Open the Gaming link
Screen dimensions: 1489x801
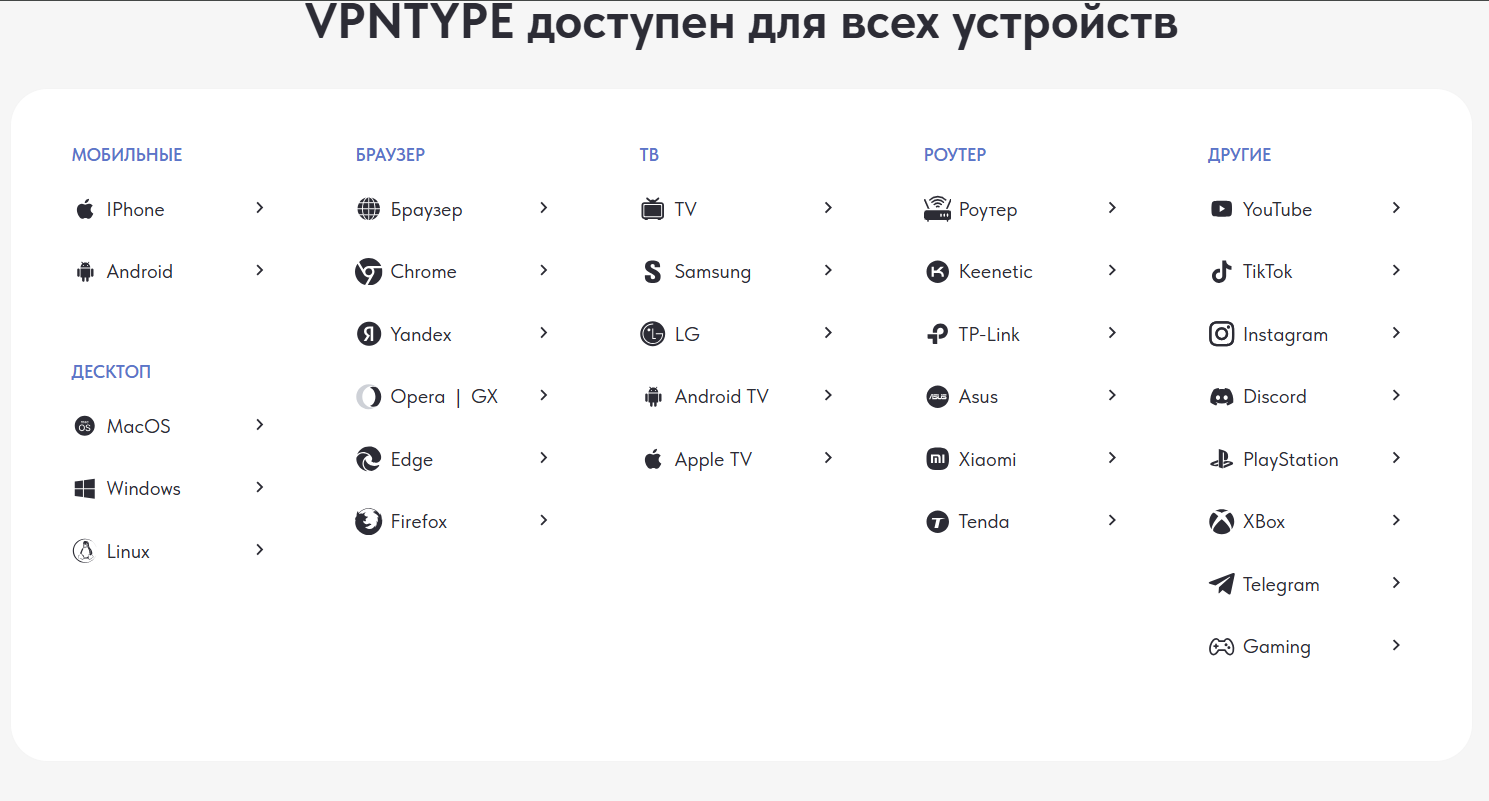[1276, 647]
